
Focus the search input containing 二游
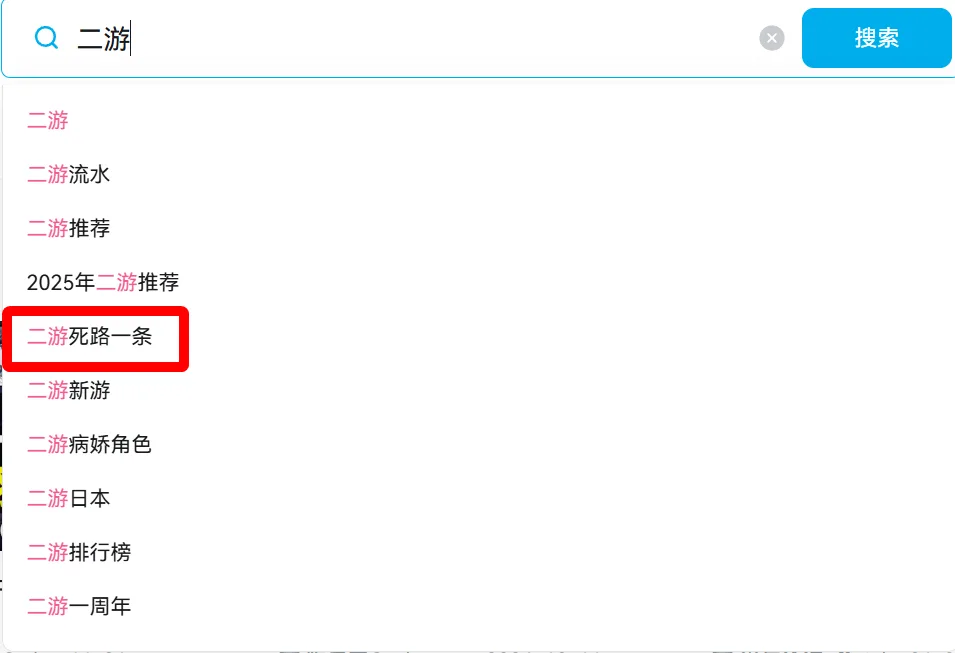click(414, 38)
